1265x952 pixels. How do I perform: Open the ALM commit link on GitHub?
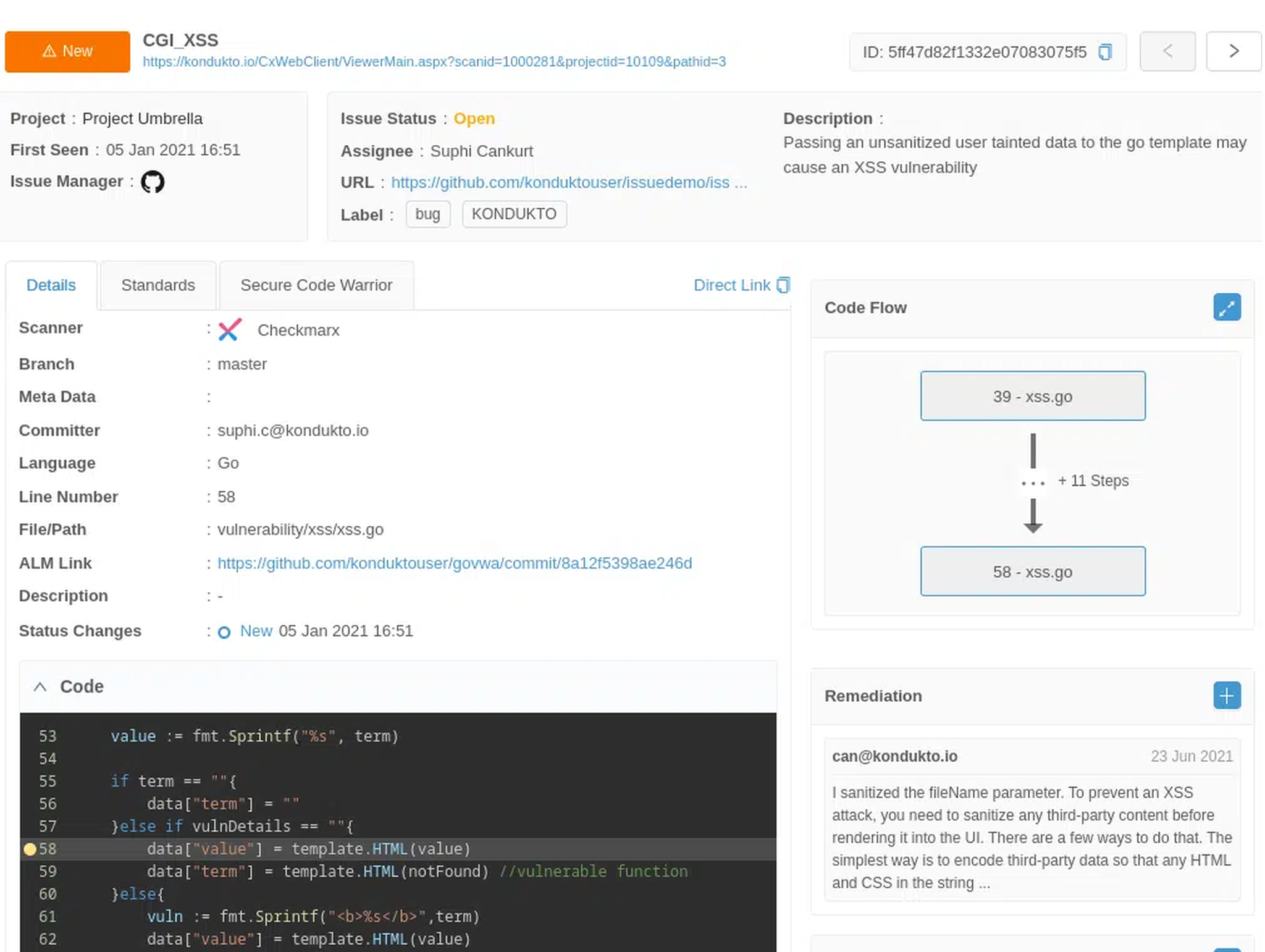tap(454, 563)
